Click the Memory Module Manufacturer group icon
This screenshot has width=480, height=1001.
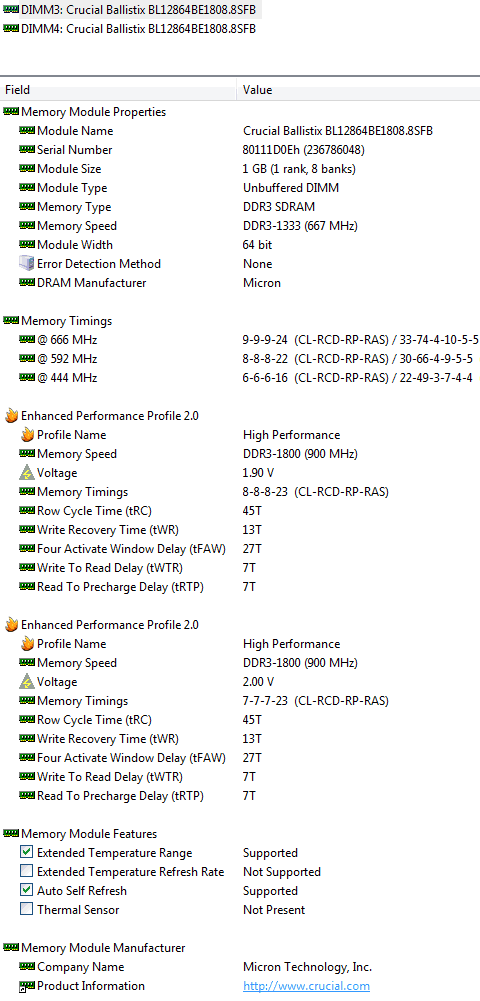click(x=11, y=948)
